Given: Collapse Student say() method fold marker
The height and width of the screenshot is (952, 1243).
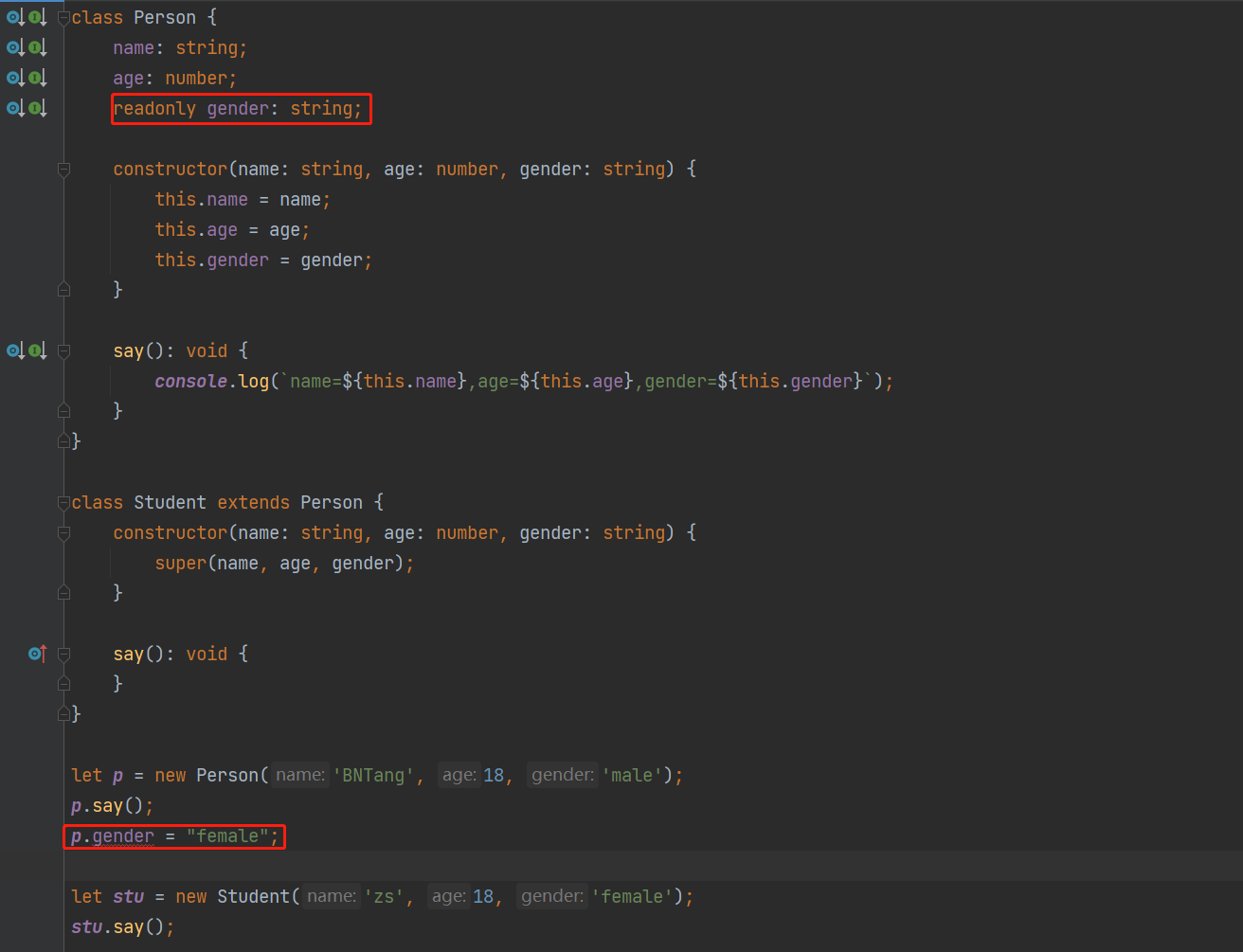Looking at the screenshot, I should tap(63, 655).
